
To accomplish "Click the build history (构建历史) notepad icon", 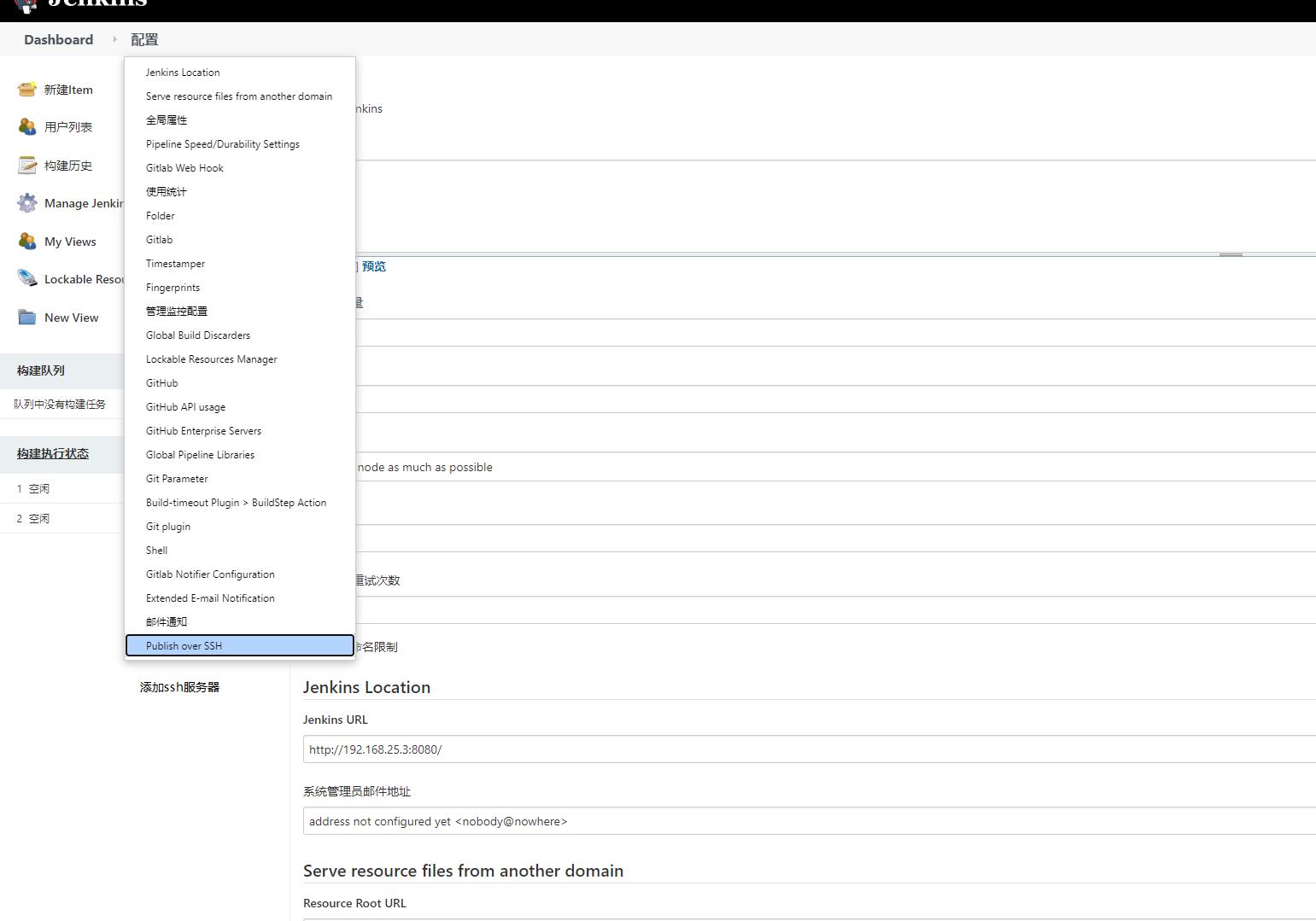I will [27, 166].
